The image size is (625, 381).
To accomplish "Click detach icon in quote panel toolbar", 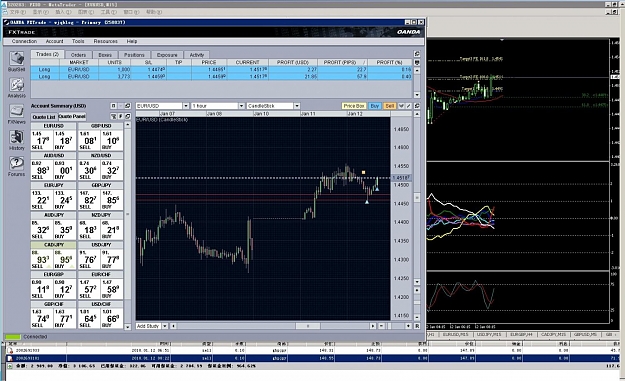I will click(x=128, y=116).
